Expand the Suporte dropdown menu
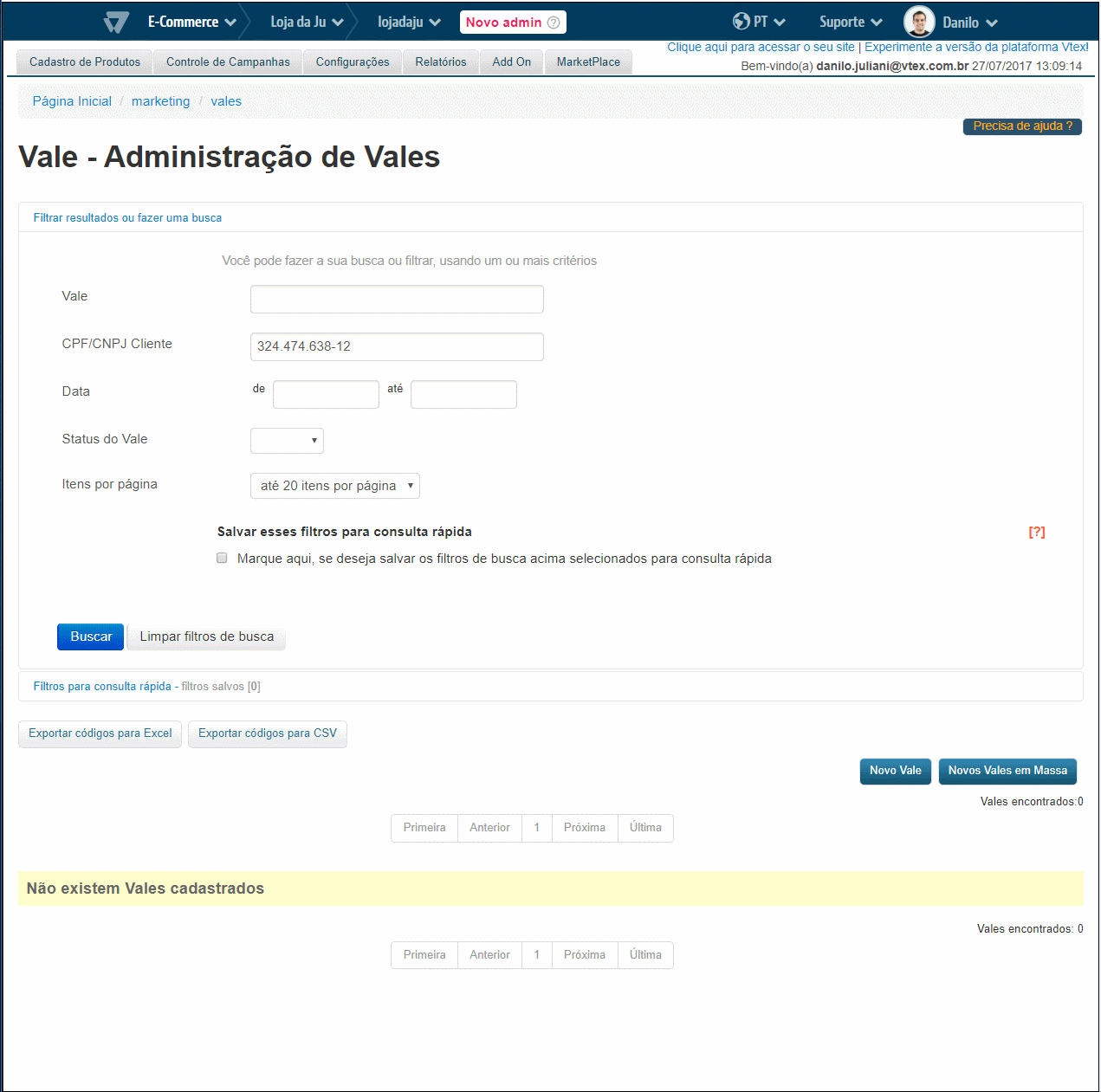The image size is (1101, 1092). pos(851,23)
